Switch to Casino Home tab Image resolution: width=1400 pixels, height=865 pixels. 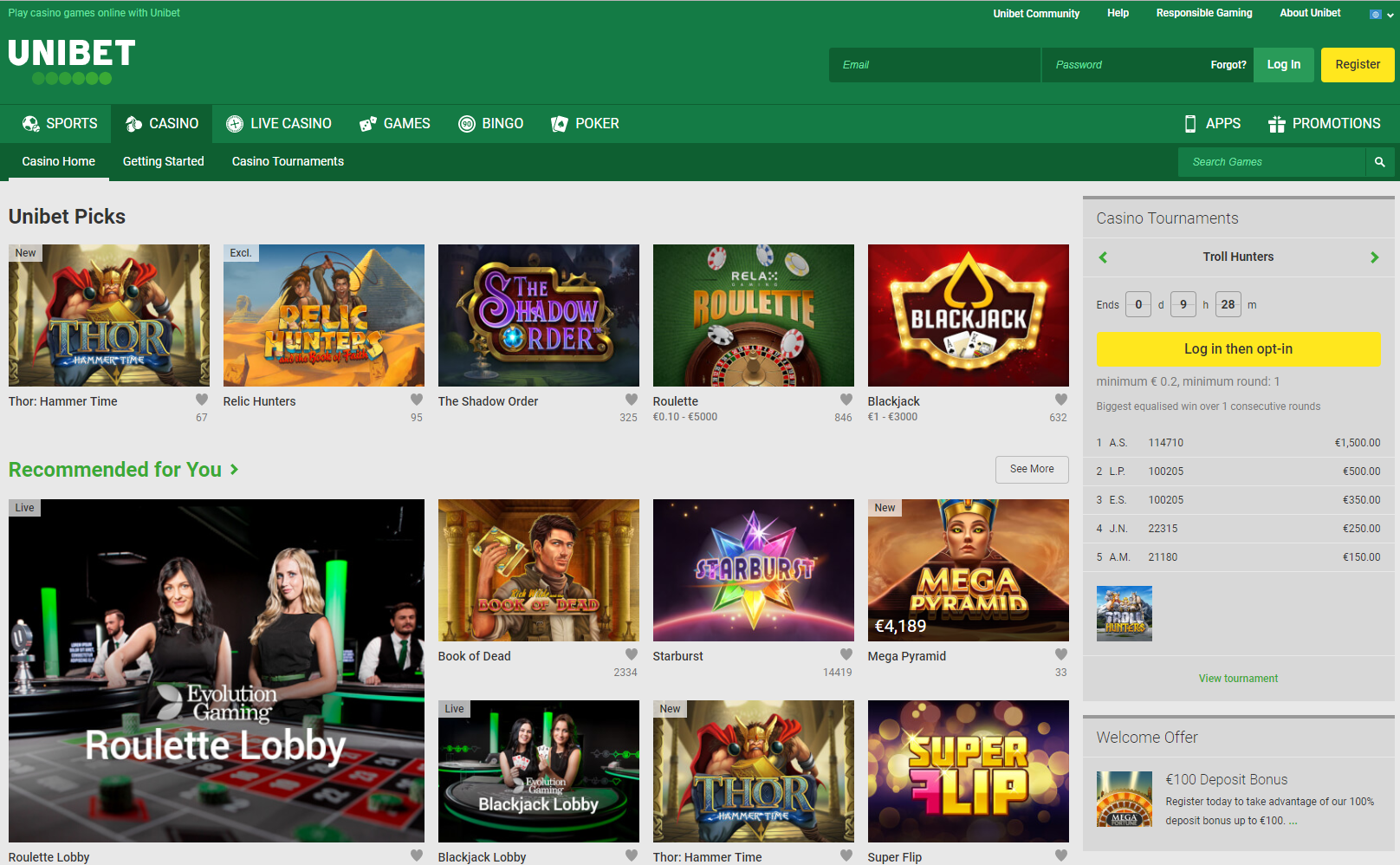tap(59, 161)
